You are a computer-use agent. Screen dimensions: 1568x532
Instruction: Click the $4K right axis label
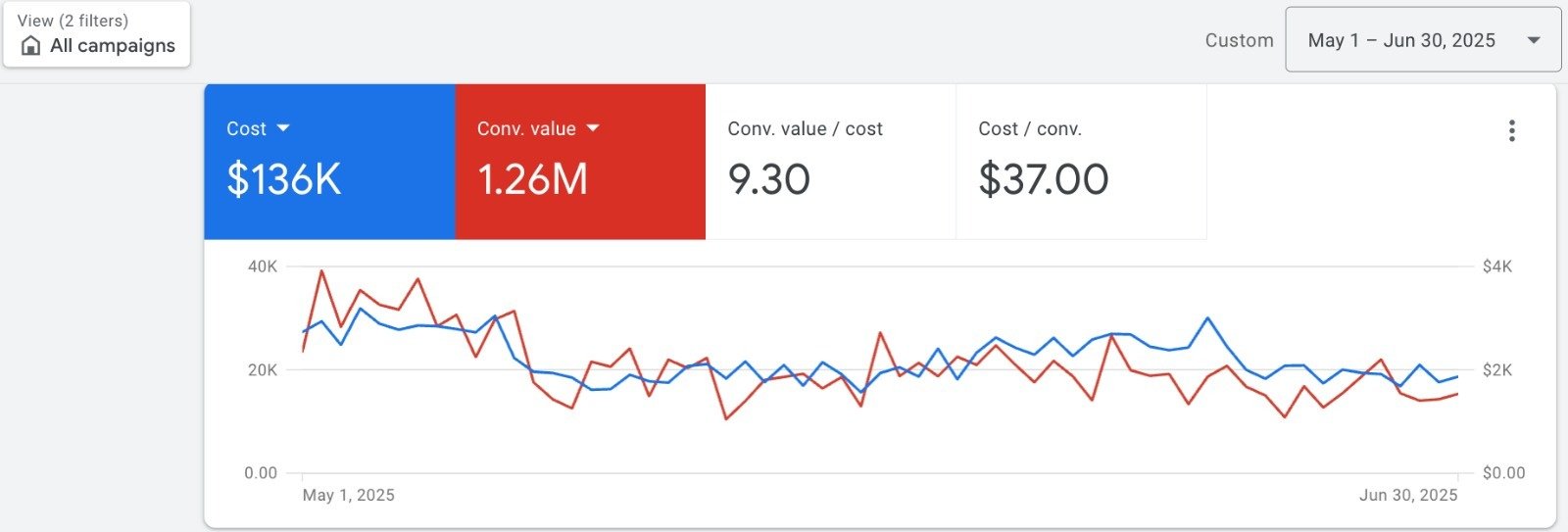1496,266
